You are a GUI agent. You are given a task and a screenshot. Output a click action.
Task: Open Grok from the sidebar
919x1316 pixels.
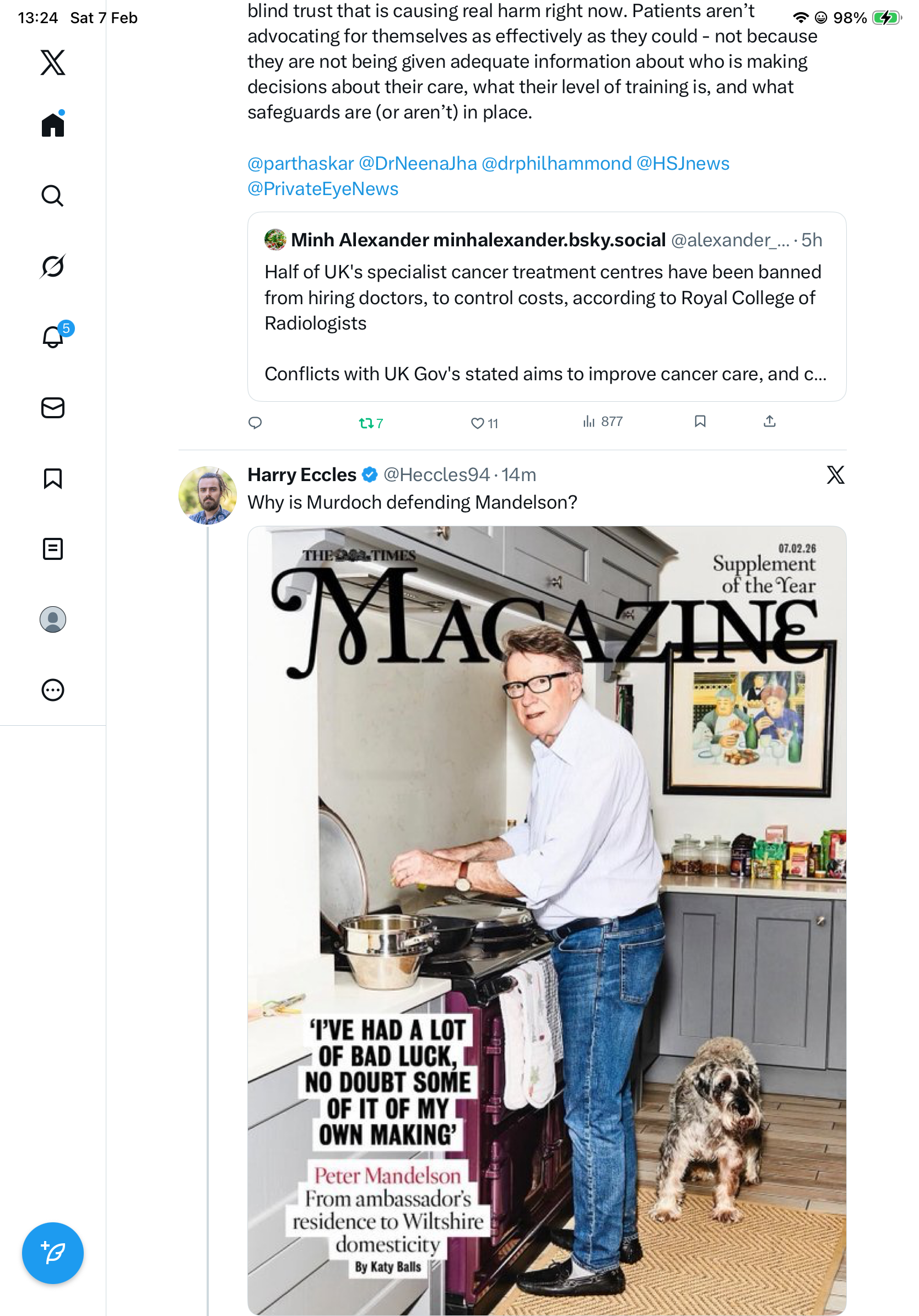[53, 266]
